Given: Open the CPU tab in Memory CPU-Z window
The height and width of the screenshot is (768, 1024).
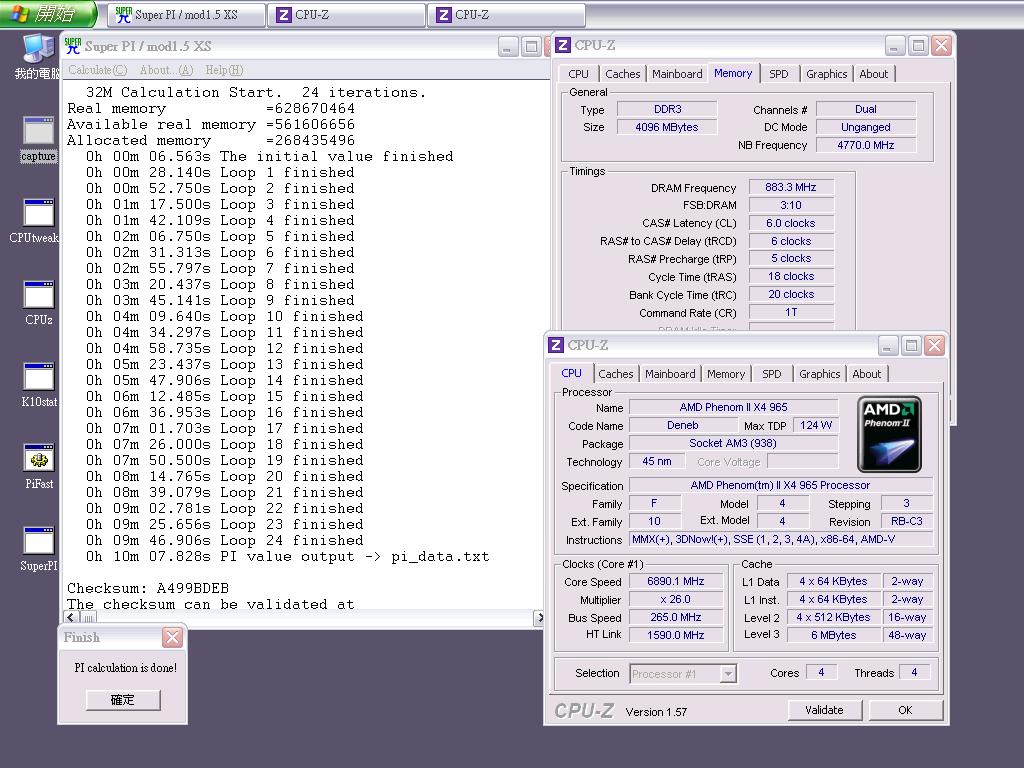Looking at the screenshot, I should (x=578, y=74).
